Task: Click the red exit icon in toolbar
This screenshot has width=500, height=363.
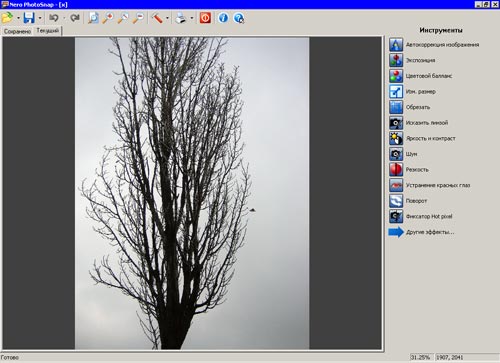Action: 205,18
